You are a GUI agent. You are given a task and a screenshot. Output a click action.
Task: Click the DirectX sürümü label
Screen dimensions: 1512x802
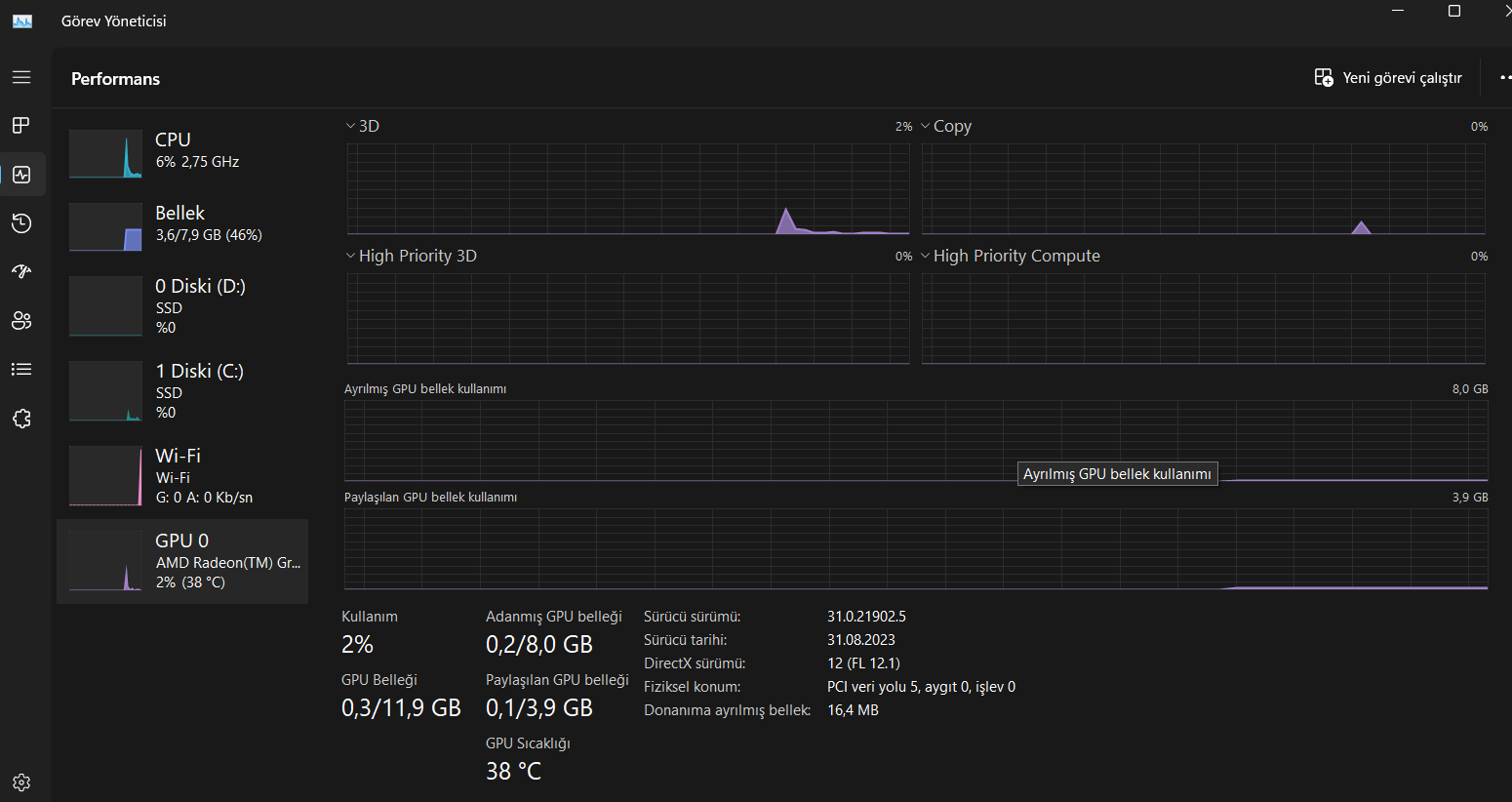[x=695, y=663]
